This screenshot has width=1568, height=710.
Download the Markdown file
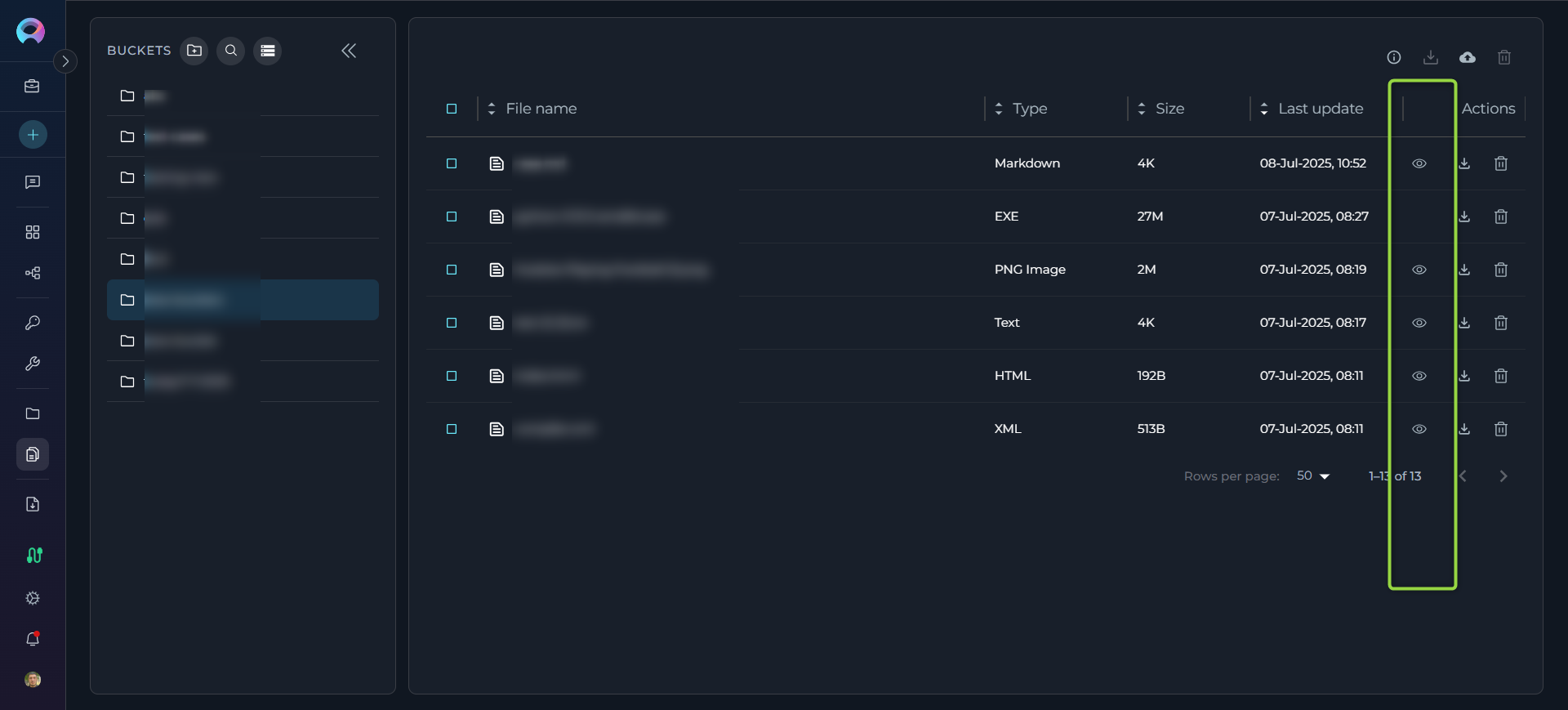click(x=1464, y=163)
